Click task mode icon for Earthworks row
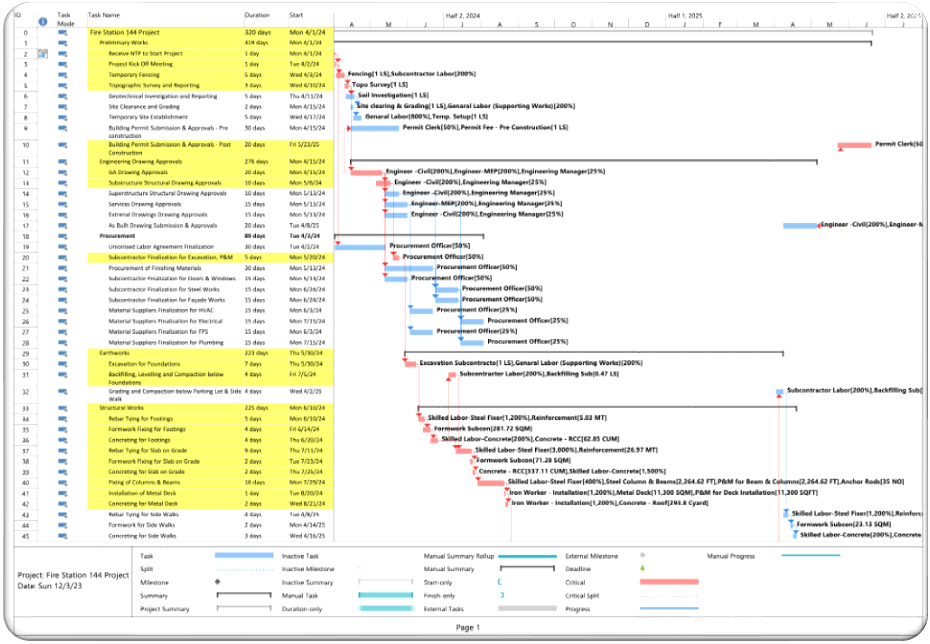This screenshot has width=930, height=644. tap(63, 353)
